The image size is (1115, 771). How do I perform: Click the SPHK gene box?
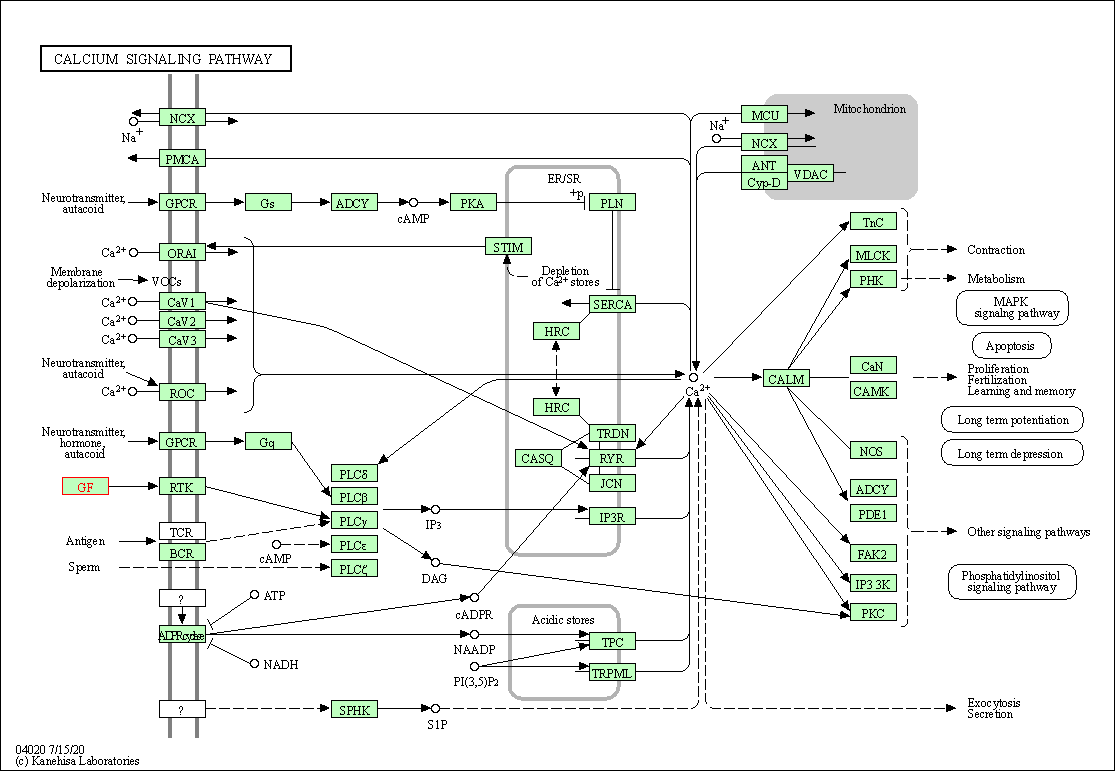(x=354, y=709)
